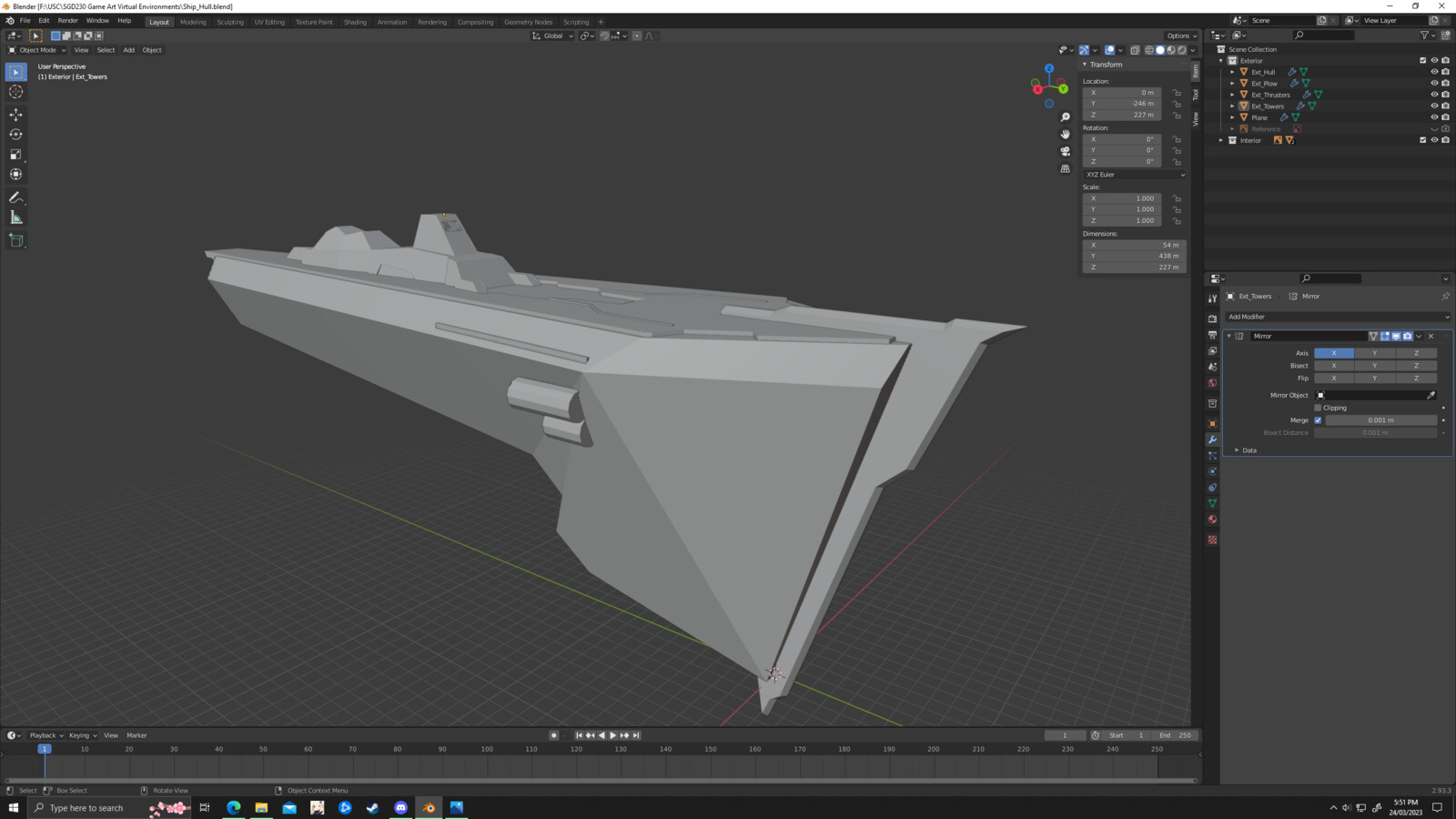Select the Move tool
1456x819 pixels.
point(15,115)
